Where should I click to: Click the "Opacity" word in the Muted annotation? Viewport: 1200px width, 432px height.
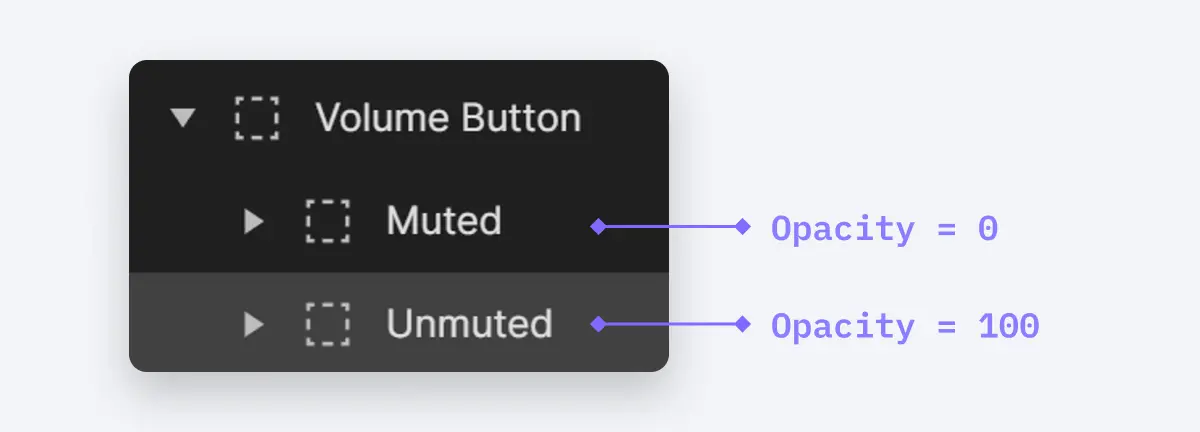[x=842, y=230]
